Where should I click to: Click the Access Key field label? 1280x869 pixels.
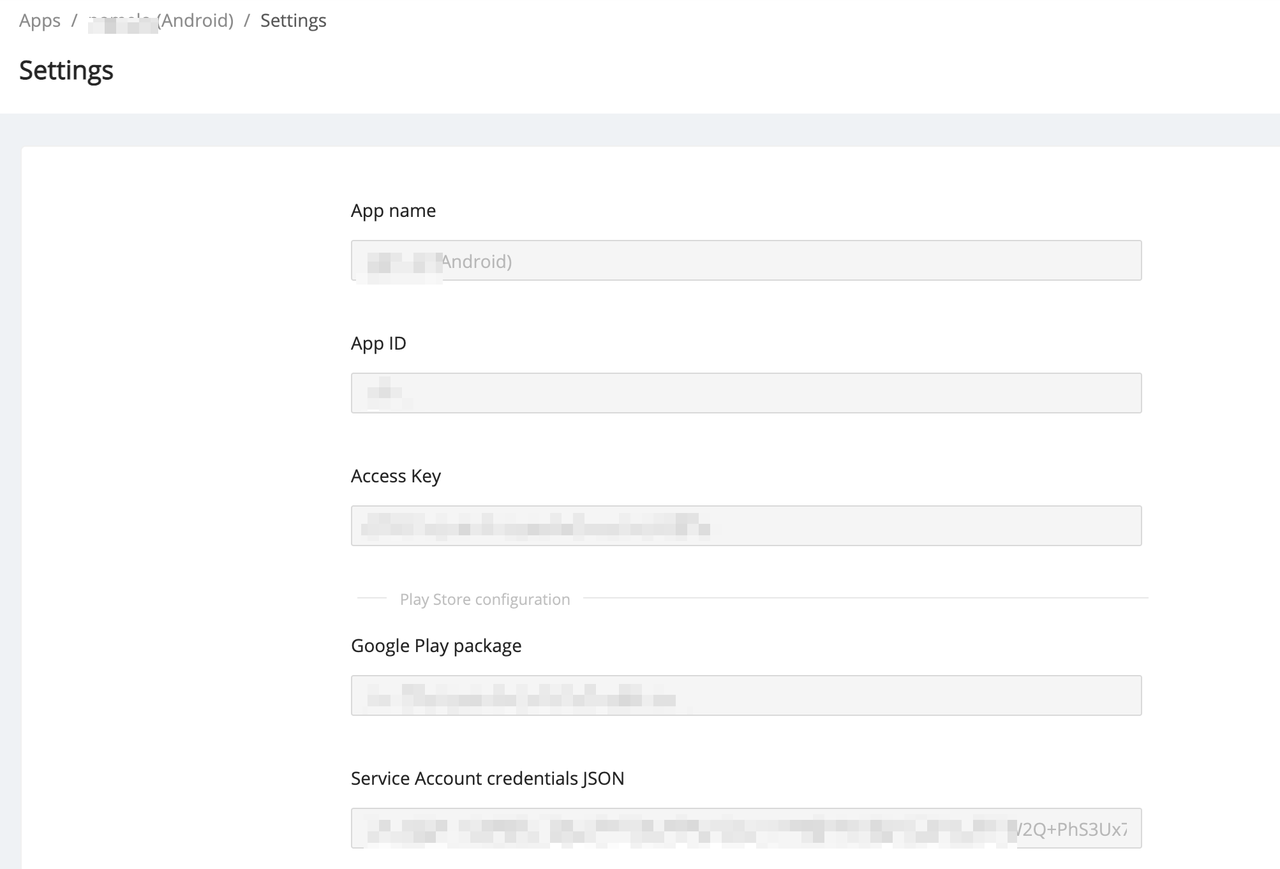click(396, 476)
